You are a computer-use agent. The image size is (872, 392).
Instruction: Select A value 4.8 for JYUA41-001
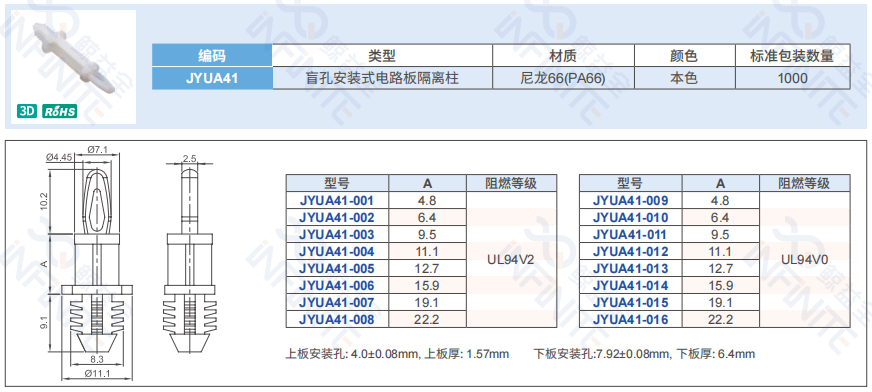point(427,201)
